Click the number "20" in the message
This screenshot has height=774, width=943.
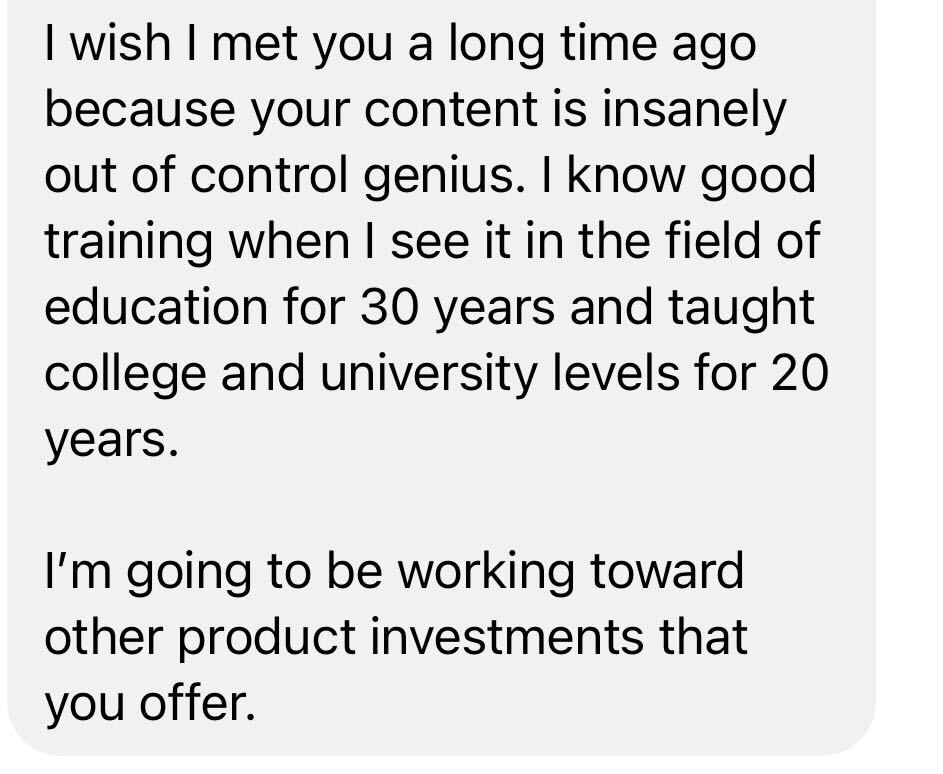(x=799, y=374)
